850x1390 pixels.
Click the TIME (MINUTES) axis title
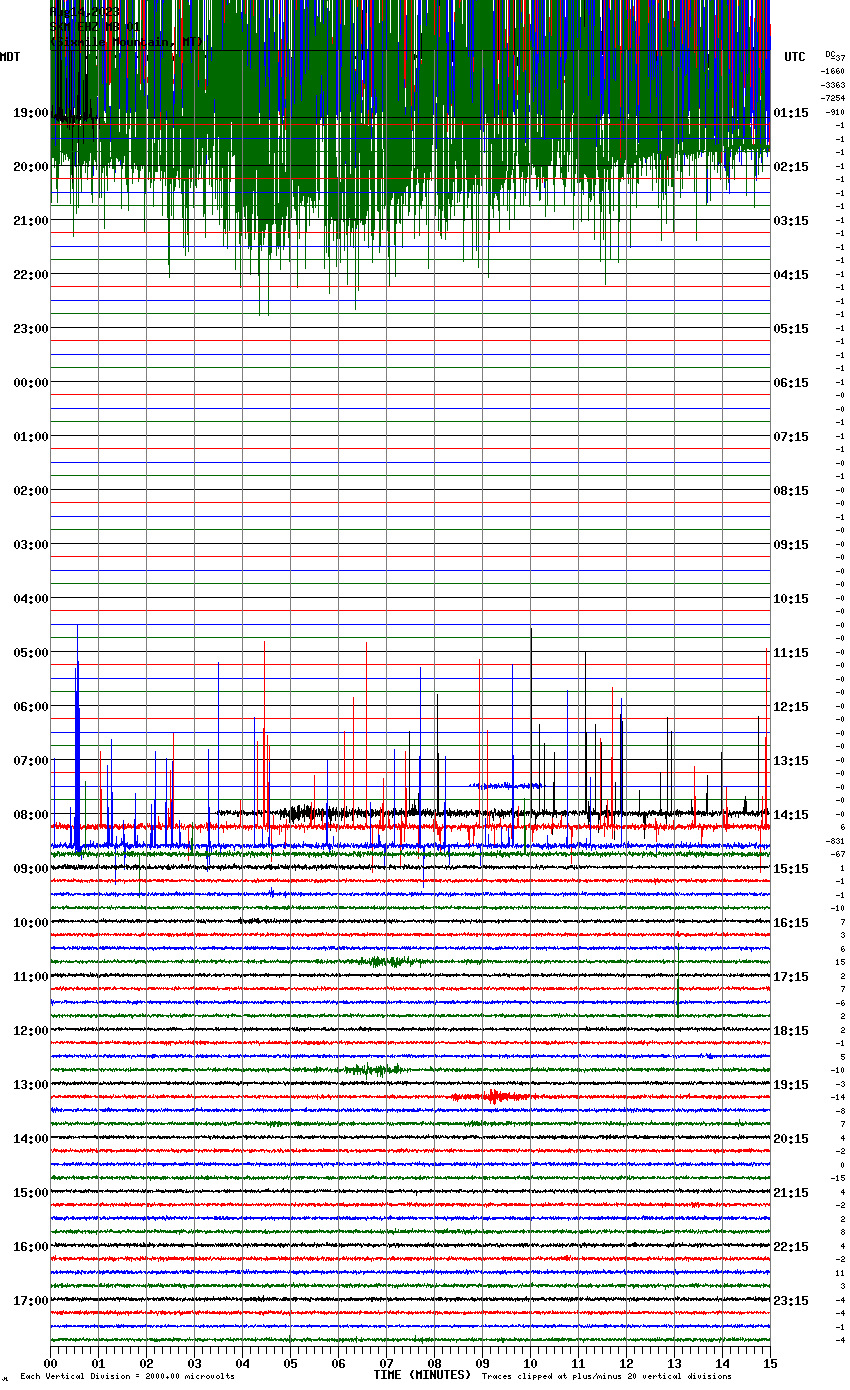pos(421,1375)
